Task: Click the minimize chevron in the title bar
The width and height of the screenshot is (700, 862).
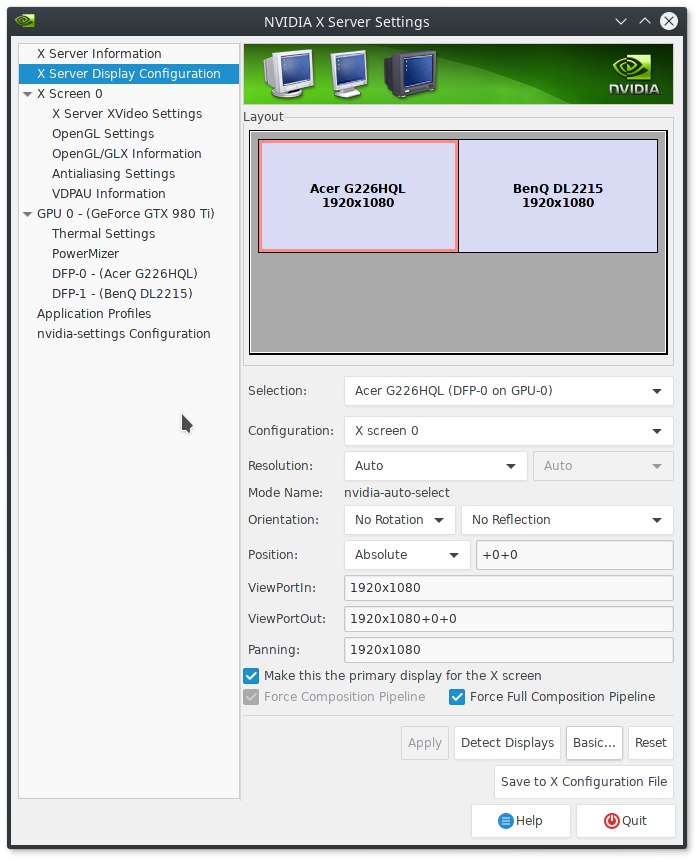Action: [x=621, y=21]
